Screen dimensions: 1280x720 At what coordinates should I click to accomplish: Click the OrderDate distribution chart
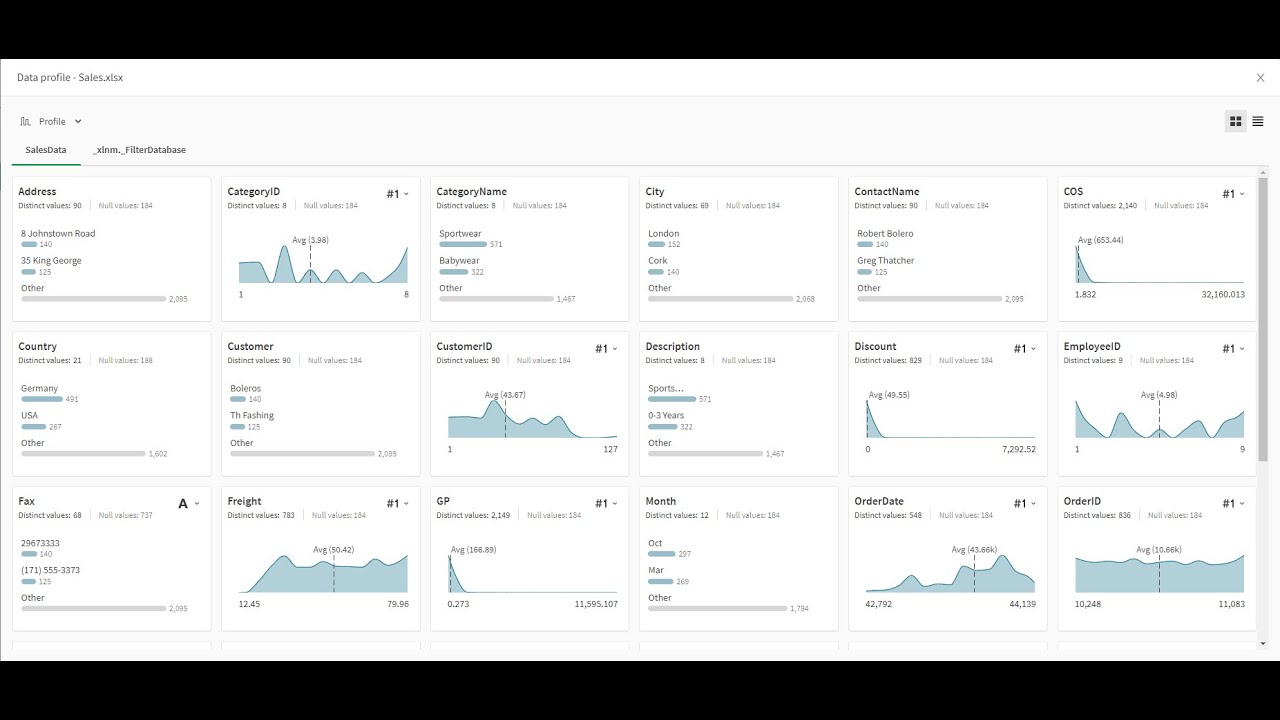[x=951, y=573]
